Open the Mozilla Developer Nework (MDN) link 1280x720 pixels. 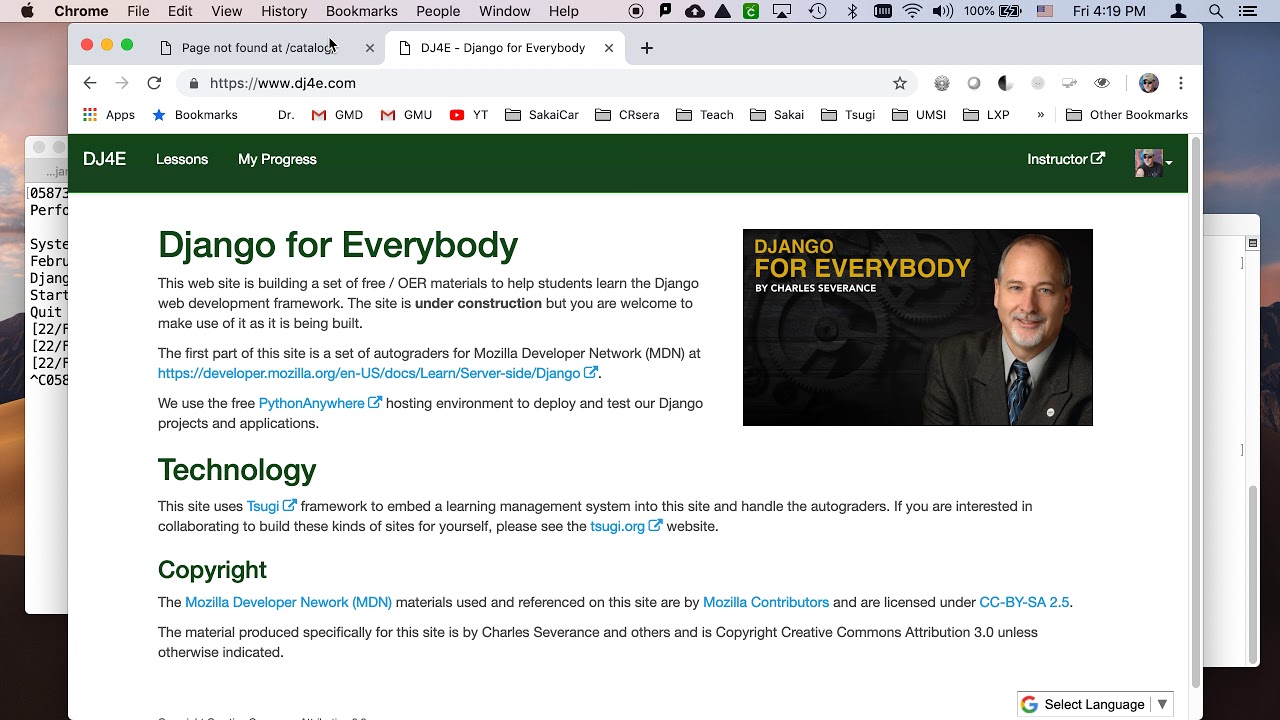(x=288, y=602)
